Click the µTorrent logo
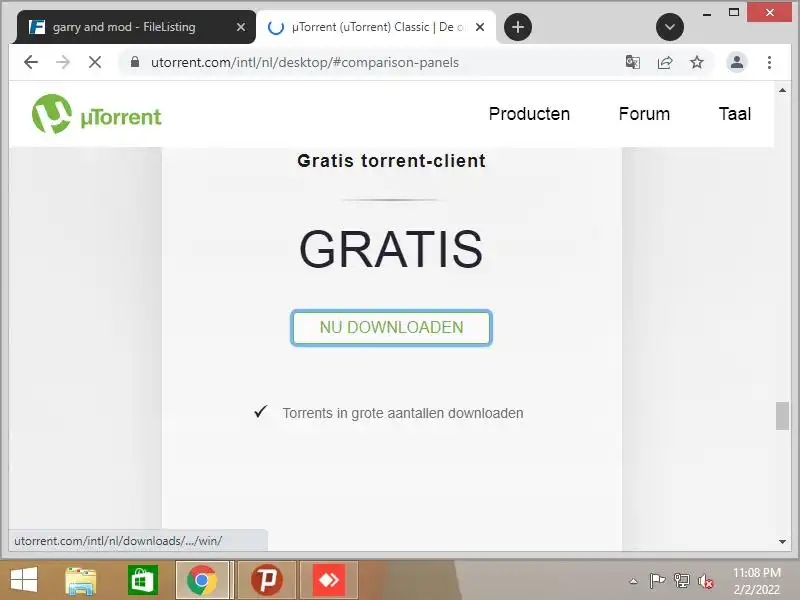800x600 pixels. pyautogui.click(x=96, y=114)
